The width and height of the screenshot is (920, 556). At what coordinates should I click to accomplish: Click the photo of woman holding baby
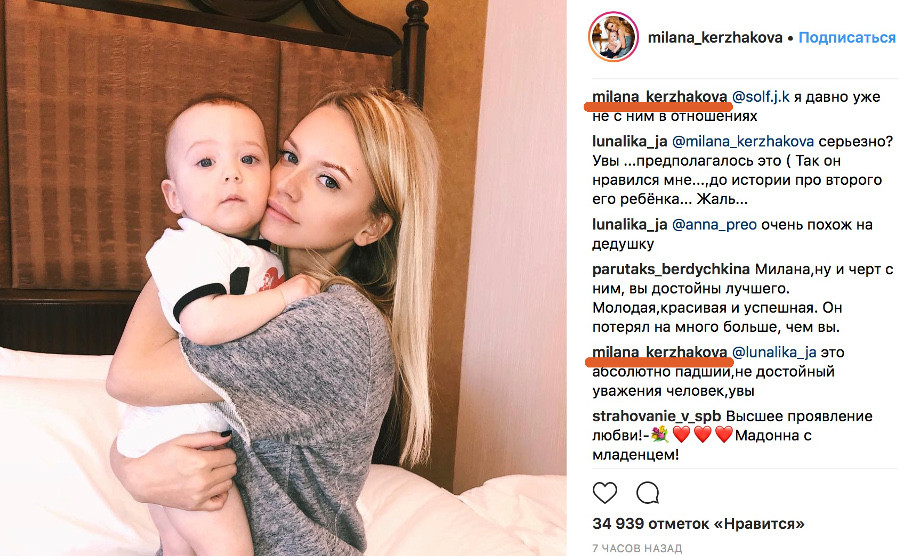pyautogui.click(x=283, y=278)
